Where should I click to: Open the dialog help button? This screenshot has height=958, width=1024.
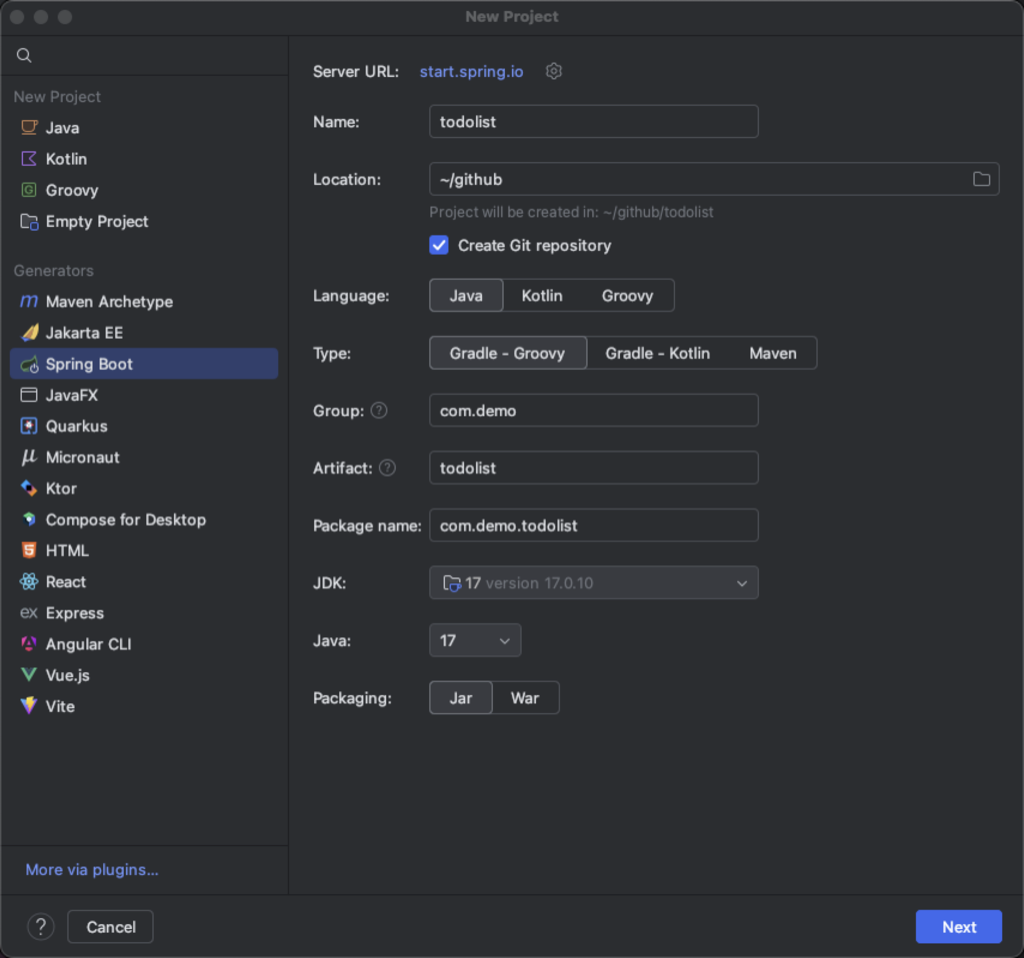point(40,927)
